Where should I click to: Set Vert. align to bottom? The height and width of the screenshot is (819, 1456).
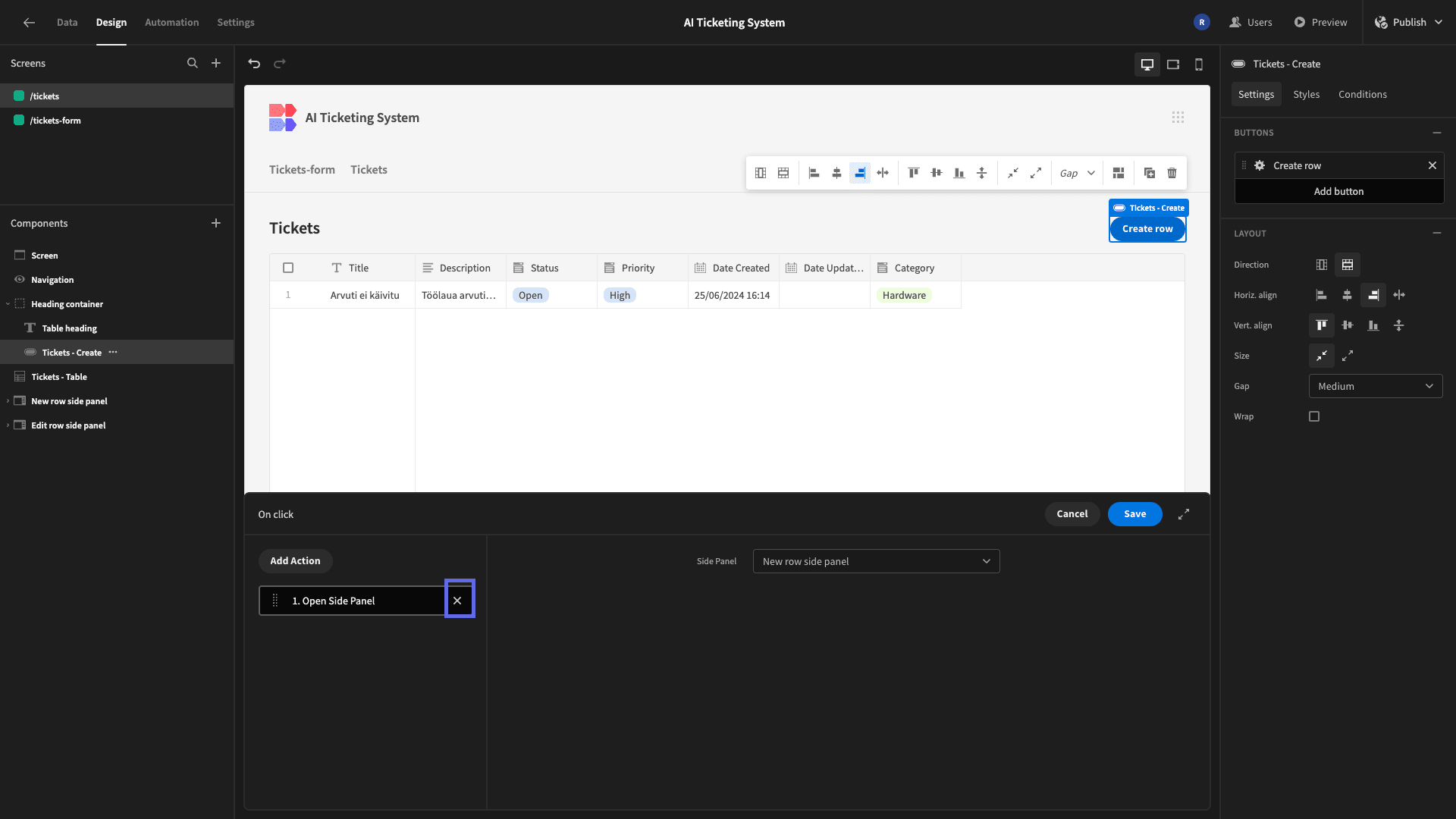(1373, 326)
